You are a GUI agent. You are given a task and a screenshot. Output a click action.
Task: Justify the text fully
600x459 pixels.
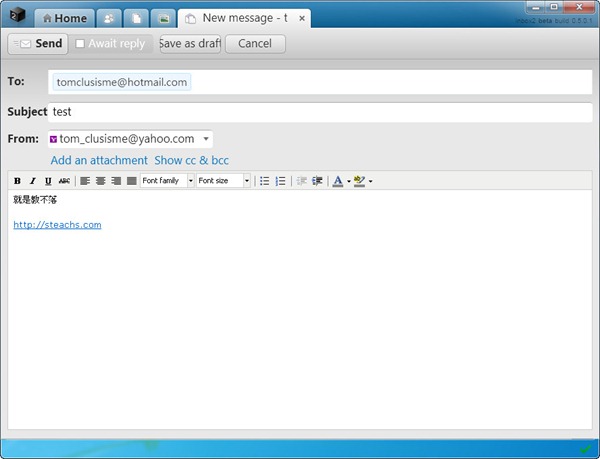click(x=132, y=181)
